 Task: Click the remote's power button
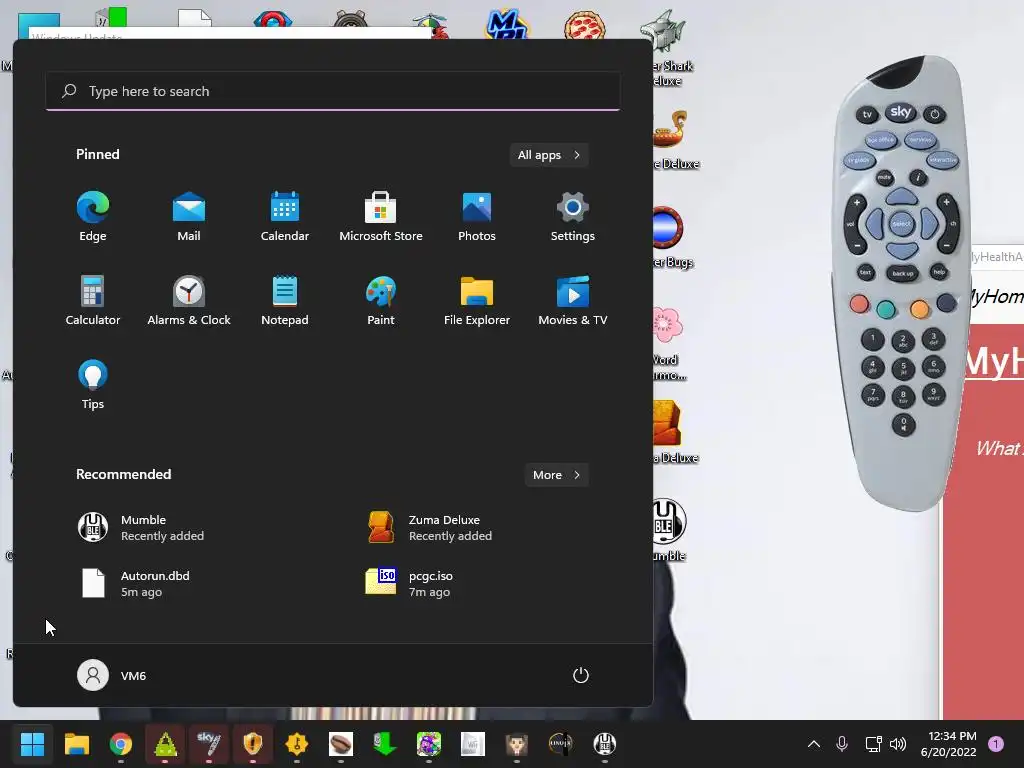pyautogui.click(x=935, y=114)
